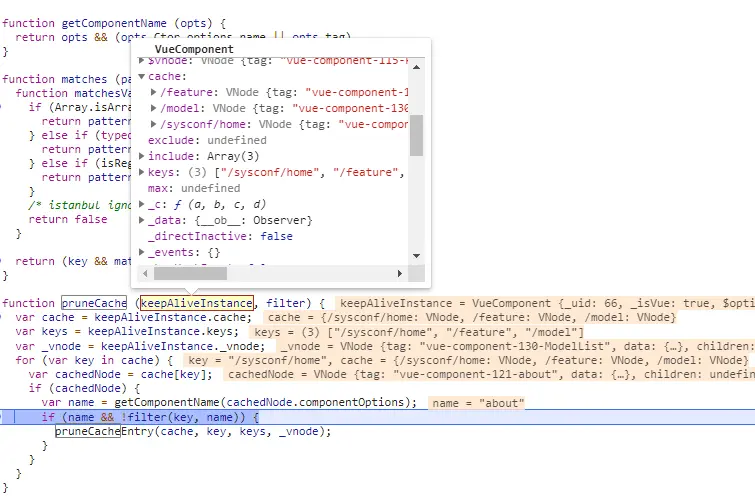Viewport: 755px width, 500px height.
Task: Expand the keys (3) array property
Action: (x=142, y=172)
